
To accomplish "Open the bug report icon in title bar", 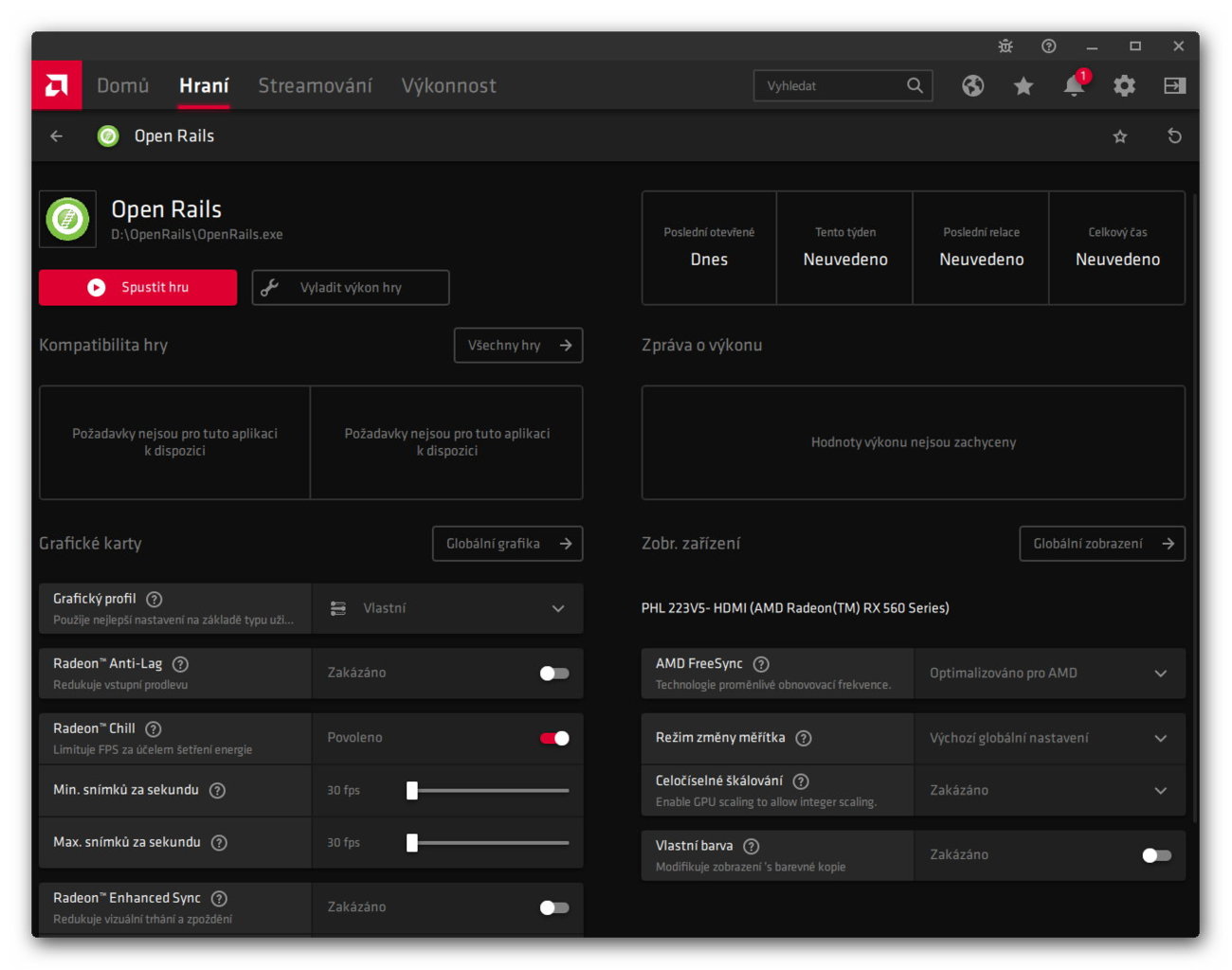I will (x=1006, y=45).
